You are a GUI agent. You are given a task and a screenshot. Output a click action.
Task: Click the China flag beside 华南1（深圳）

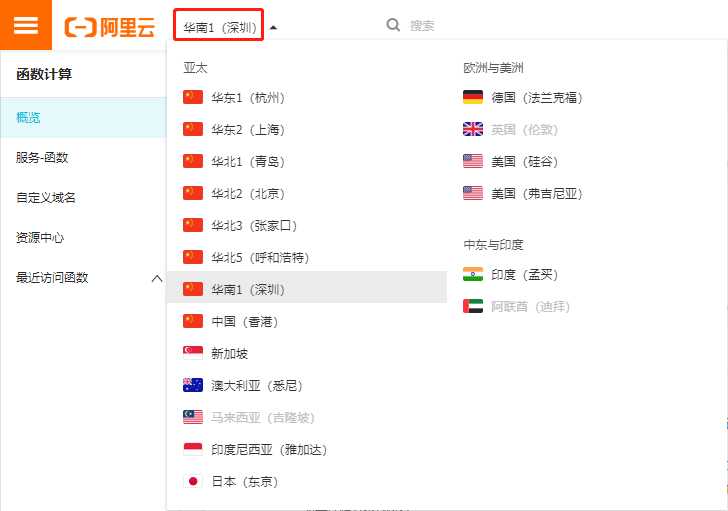tap(193, 290)
